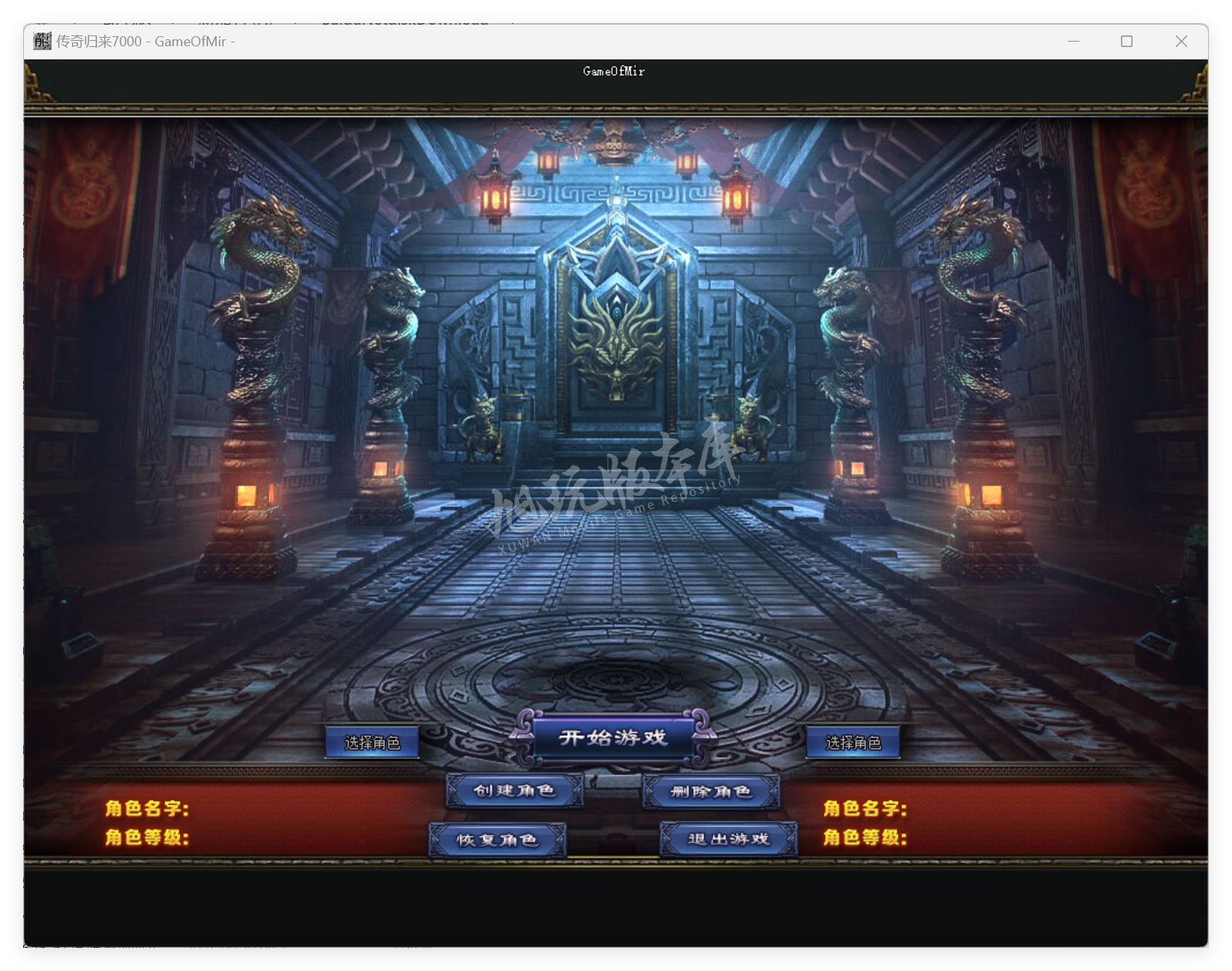Select the right 选择角色 character slot

tap(853, 742)
